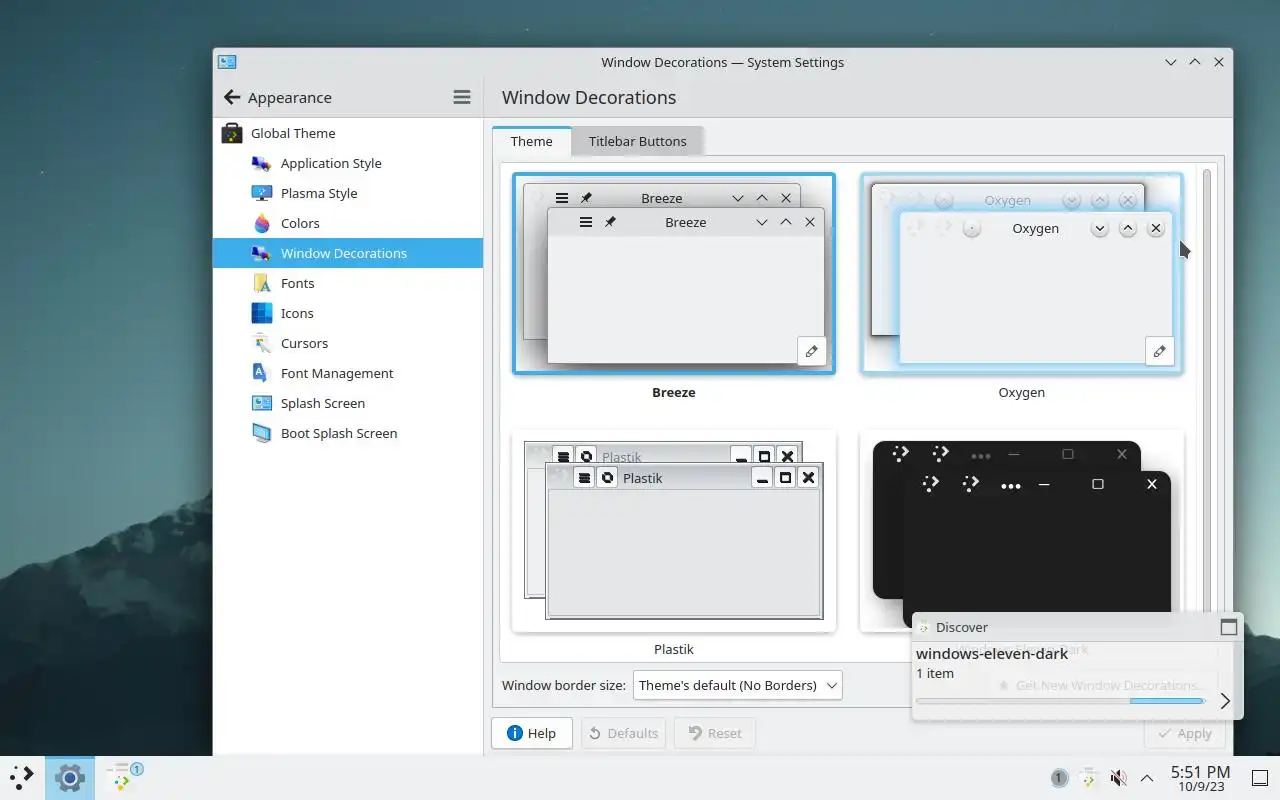Click the 'Discover' notification header text

[x=962, y=627]
